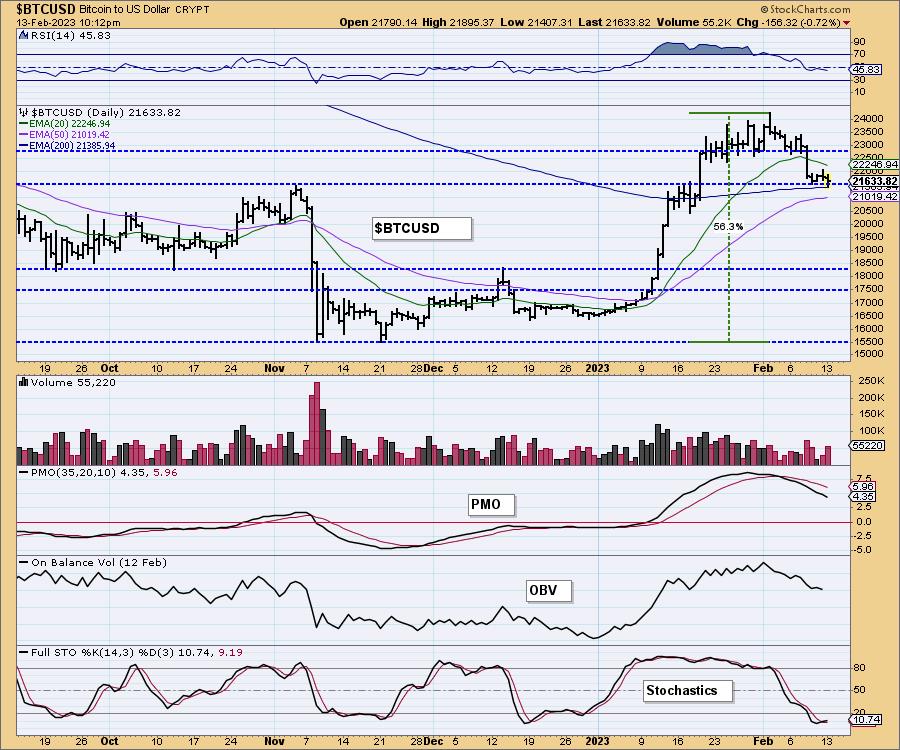
Task: Click the Bitcoin to US Dollar description
Action: tap(124, 9)
